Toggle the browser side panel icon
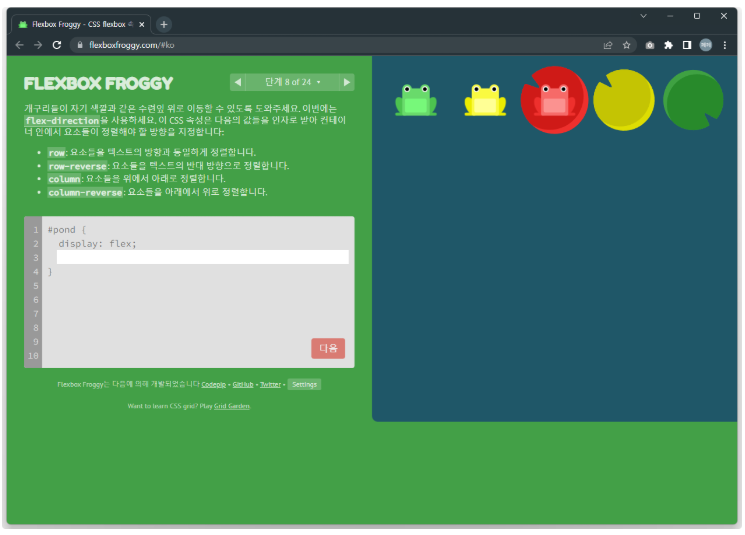 [687, 45]
